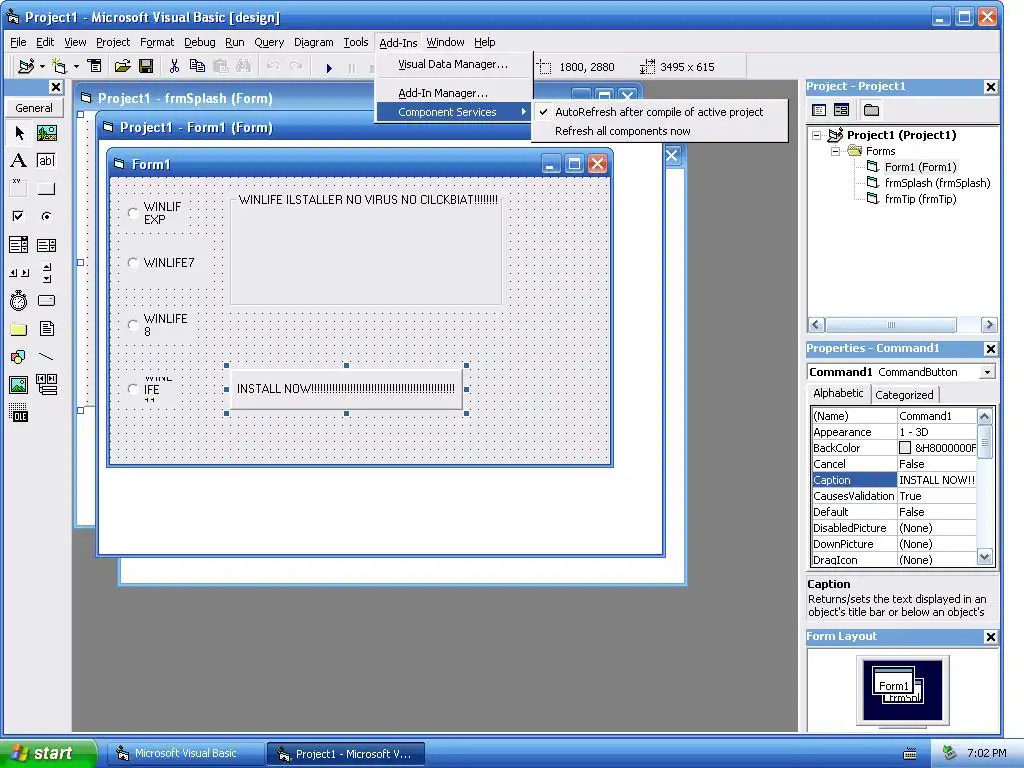Choose Visual Data Manager from Add-Ins menu
This screenshot has width=1024, height=768.
click(454, 65)
